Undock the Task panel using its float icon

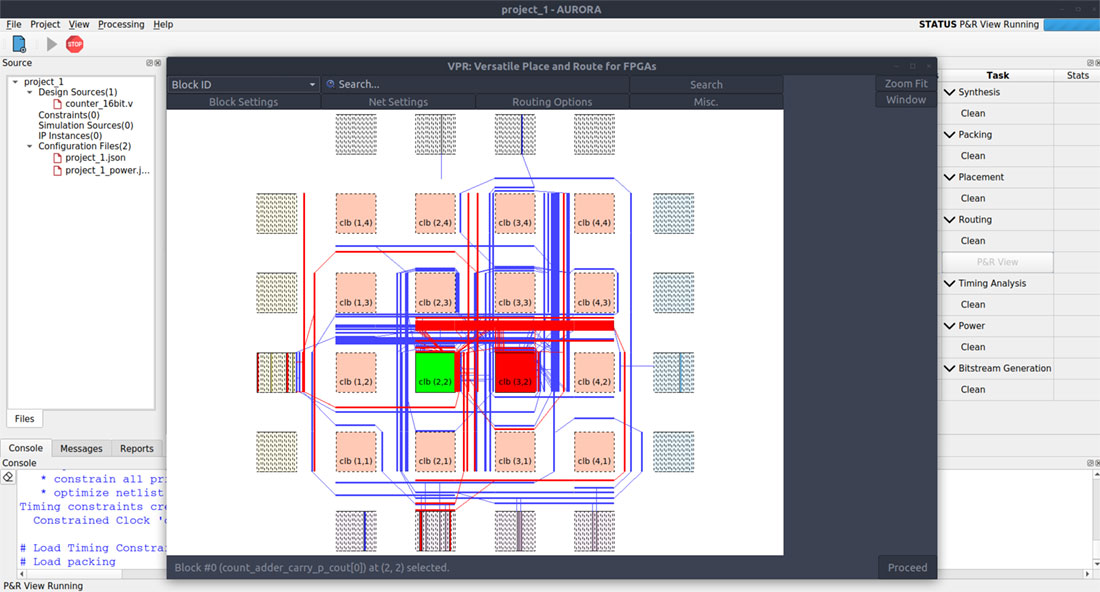1089,63
